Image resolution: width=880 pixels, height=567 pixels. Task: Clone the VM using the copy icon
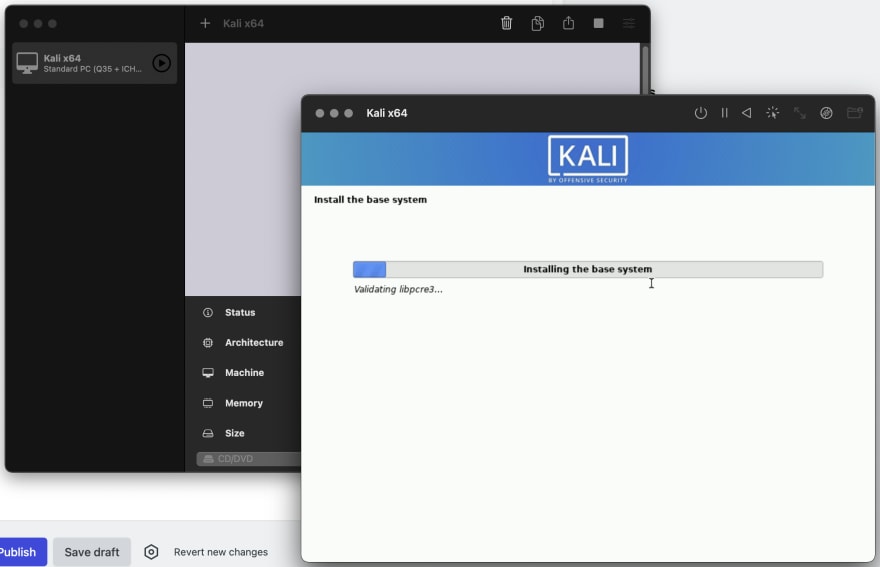tap(538, 23)
